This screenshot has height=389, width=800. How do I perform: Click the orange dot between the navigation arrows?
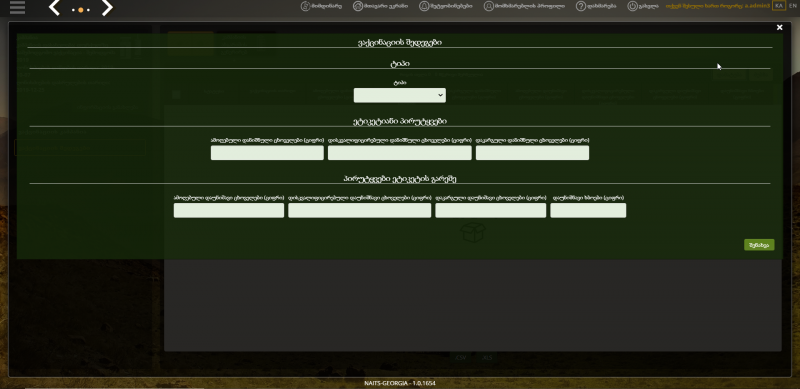tap(81, 10)
